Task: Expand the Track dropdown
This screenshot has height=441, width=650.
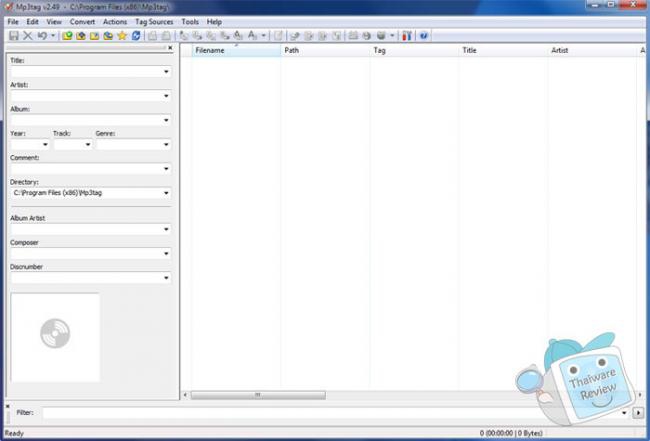Action: point(87,145)
